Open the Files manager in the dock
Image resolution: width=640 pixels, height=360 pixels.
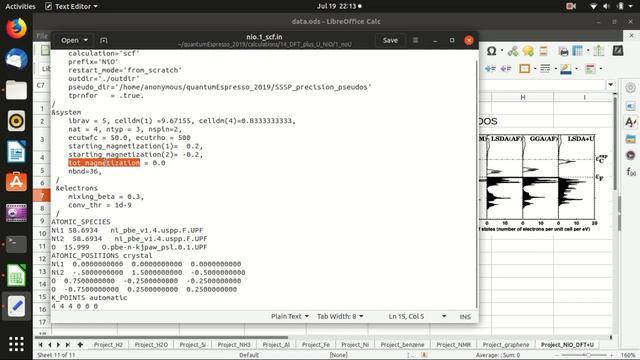[16, 90]
